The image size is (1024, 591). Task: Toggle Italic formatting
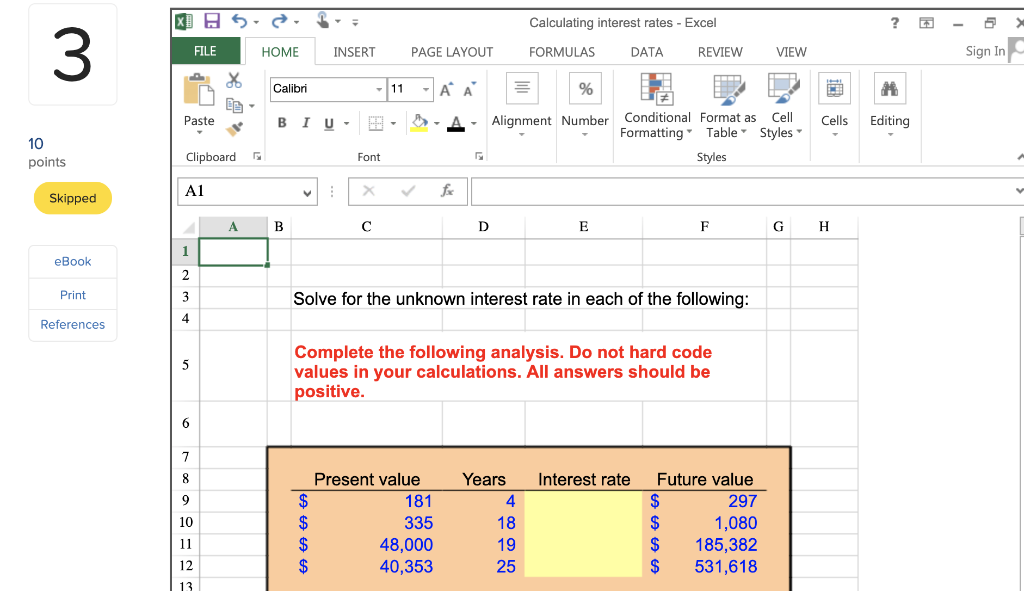pos(305,123)
